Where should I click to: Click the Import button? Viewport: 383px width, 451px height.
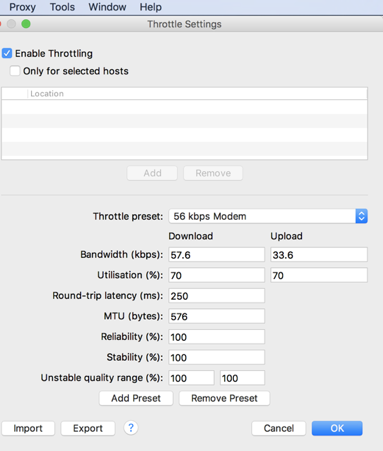pyautogui.click(x=28, y=428)
